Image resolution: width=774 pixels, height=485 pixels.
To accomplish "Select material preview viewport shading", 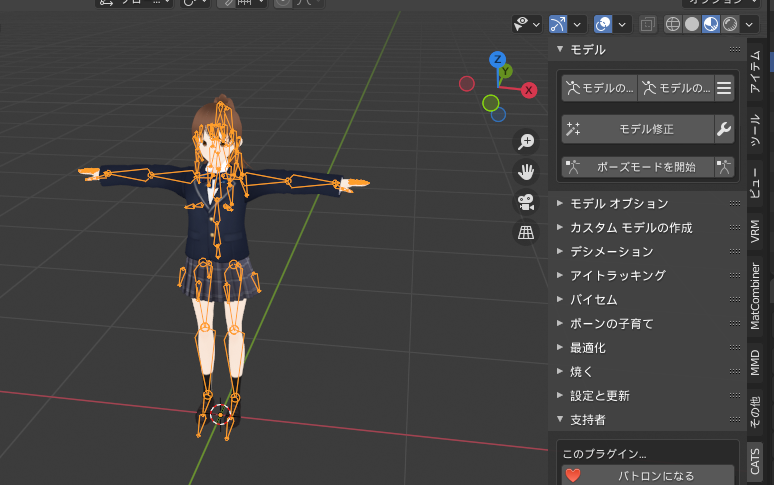I will (x=710, y=24).
